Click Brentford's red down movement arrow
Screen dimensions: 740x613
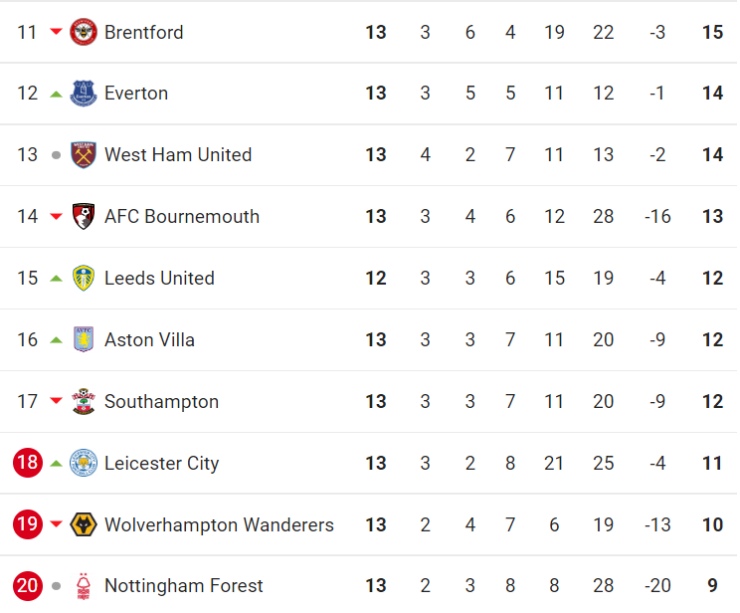point(56,32)
